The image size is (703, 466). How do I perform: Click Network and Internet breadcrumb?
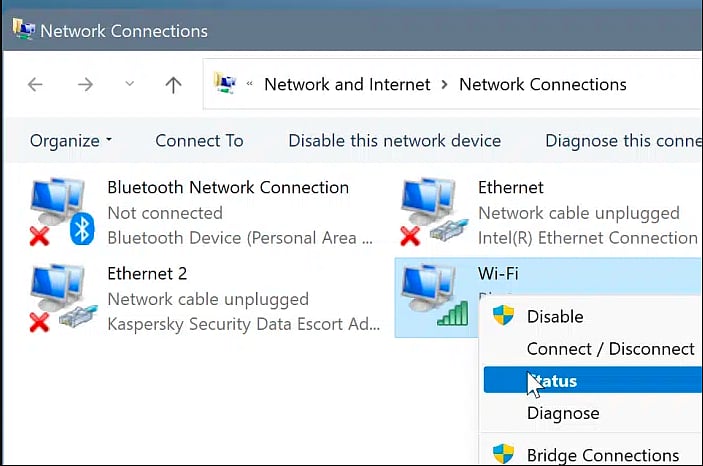point(348,84)
